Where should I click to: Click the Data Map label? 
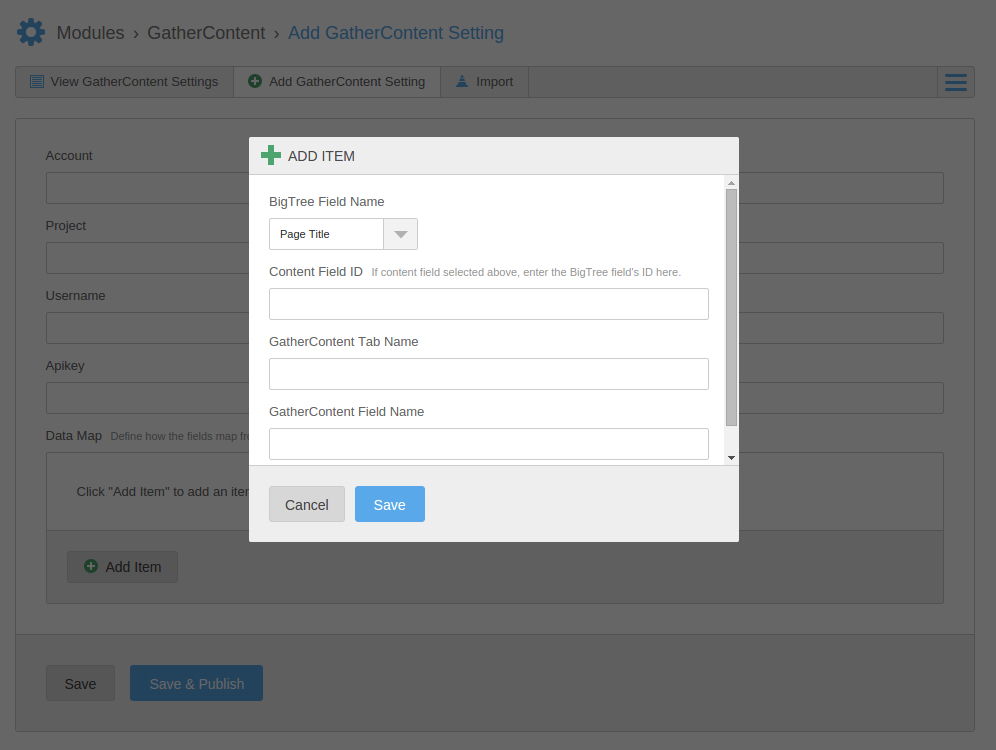74,436
